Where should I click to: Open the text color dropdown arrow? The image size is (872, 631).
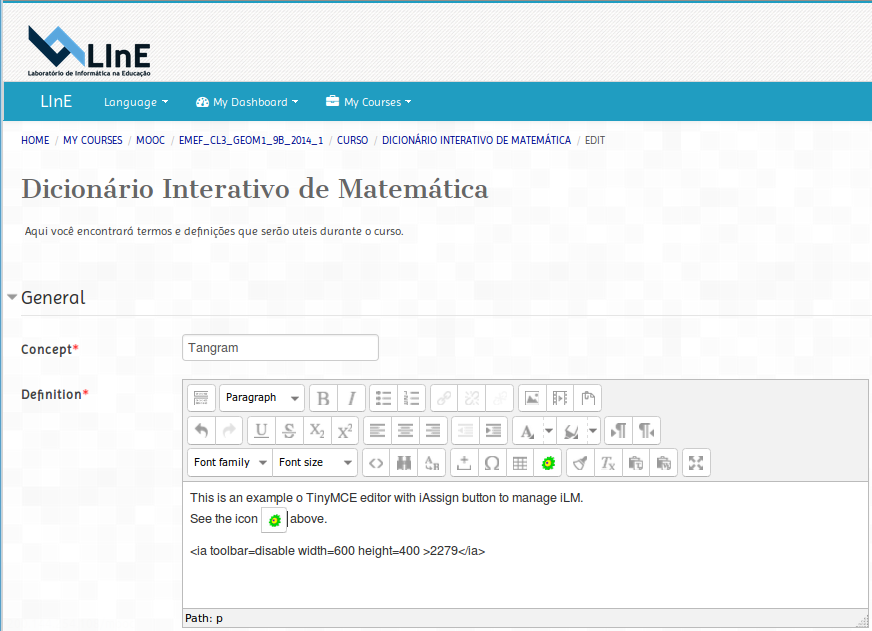[x=549, y=430]
